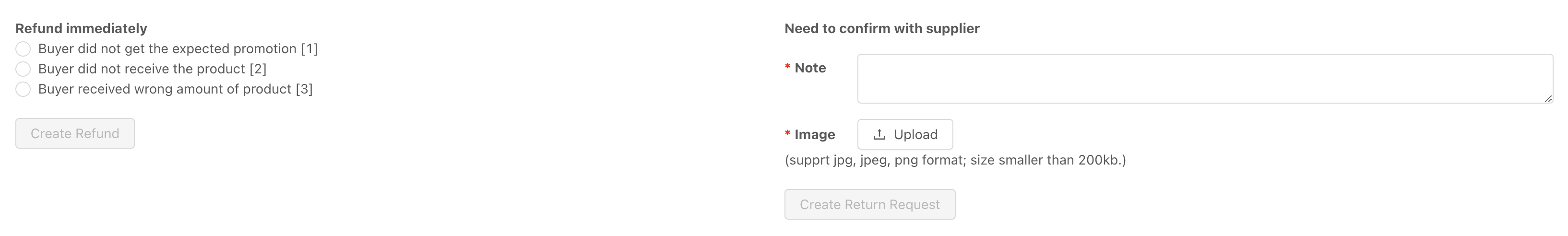The height and width of the screenshot is (236, 1568).
Task: Click the Note field label
Action: pos(810,68)
